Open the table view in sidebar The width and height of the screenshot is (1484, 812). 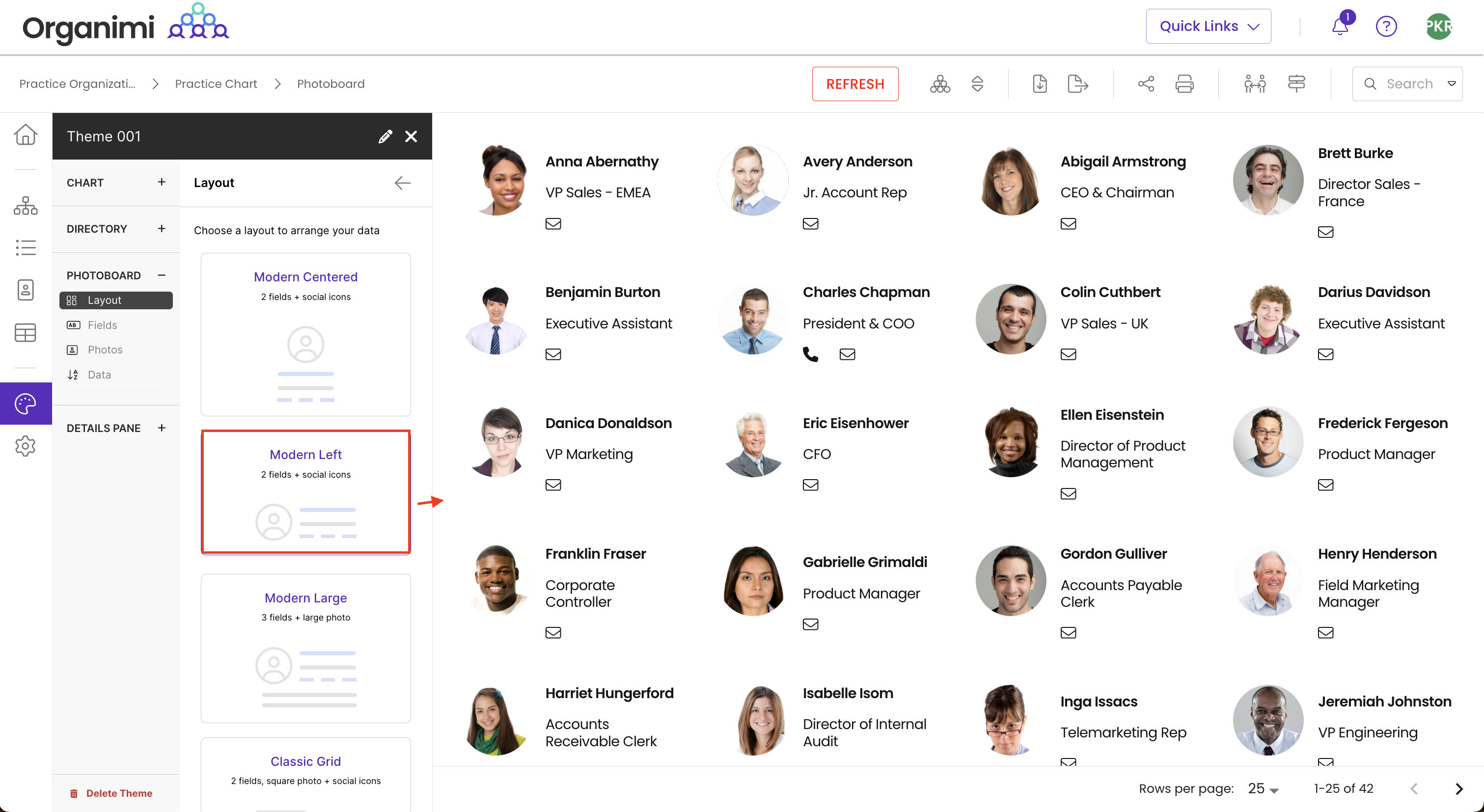pos(26,332)
